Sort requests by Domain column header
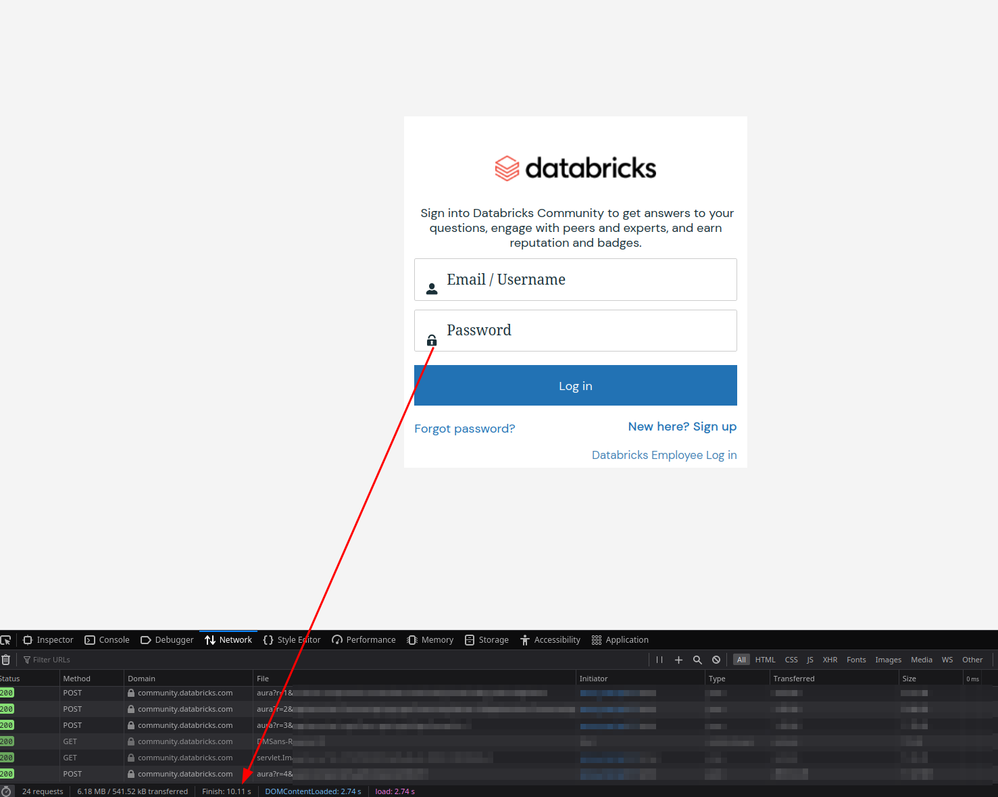 [x=142, y=678]
